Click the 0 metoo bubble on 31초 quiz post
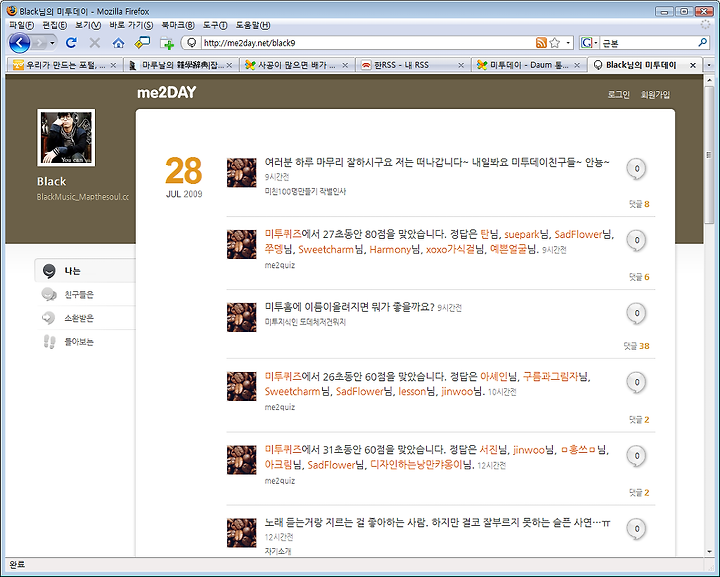720x577 pixels. tap(636, 456)
